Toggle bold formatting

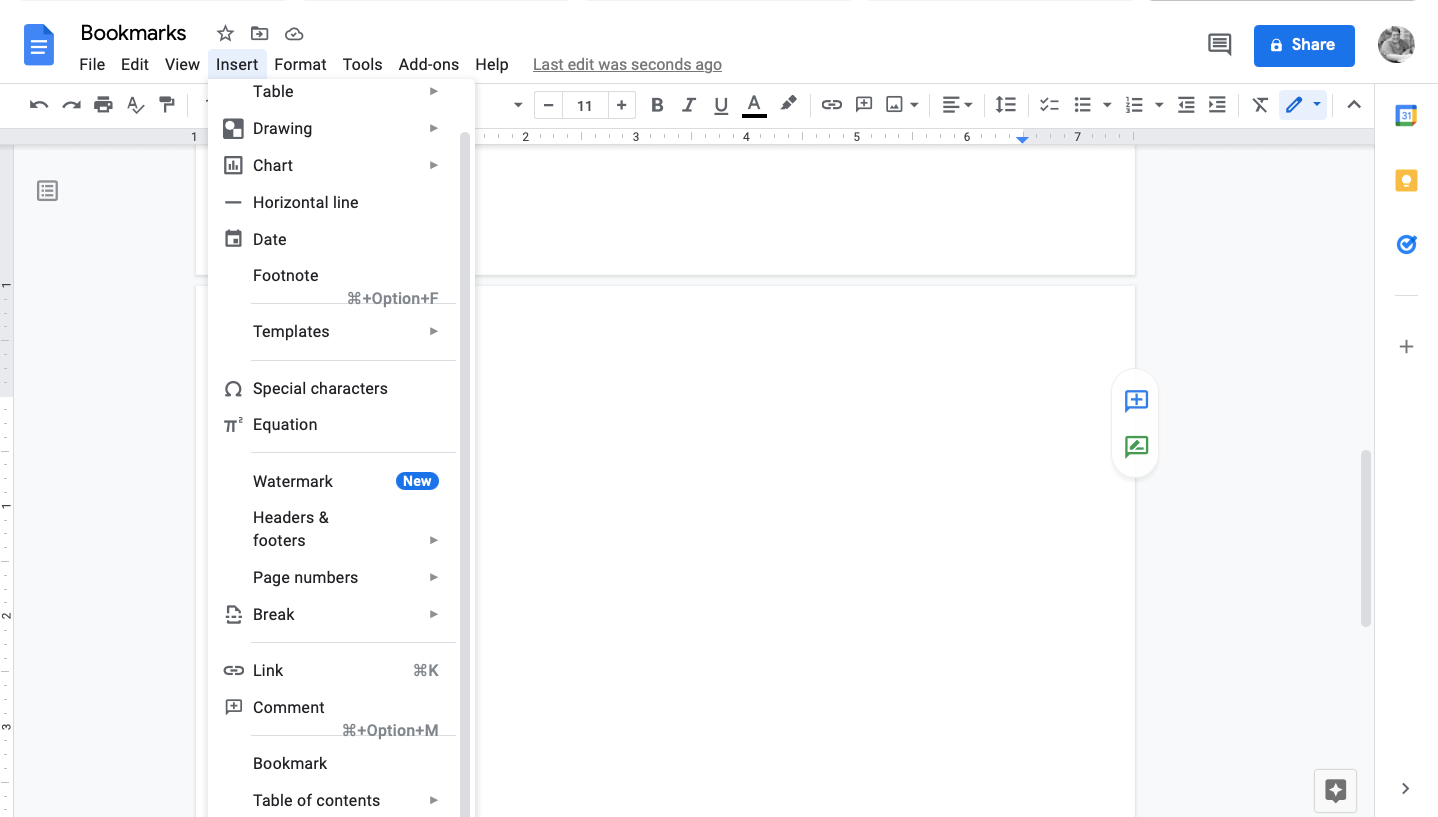pos(657,105)
